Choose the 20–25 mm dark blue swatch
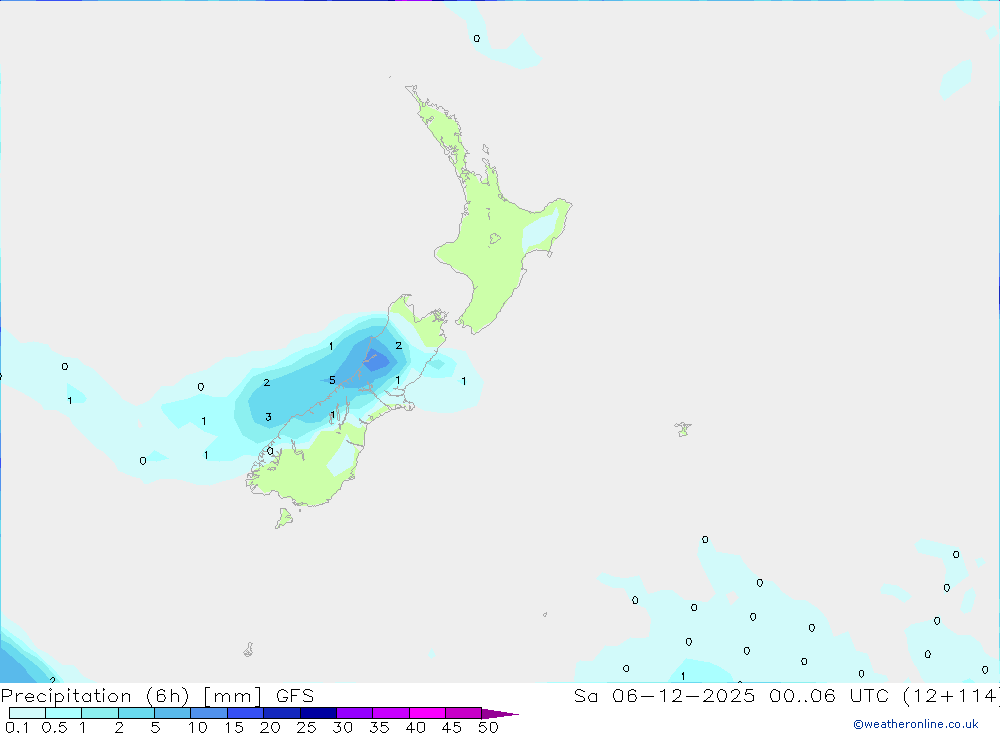Image resolution: width=1000 pixels, height=733 pixels. click(282, 713)
